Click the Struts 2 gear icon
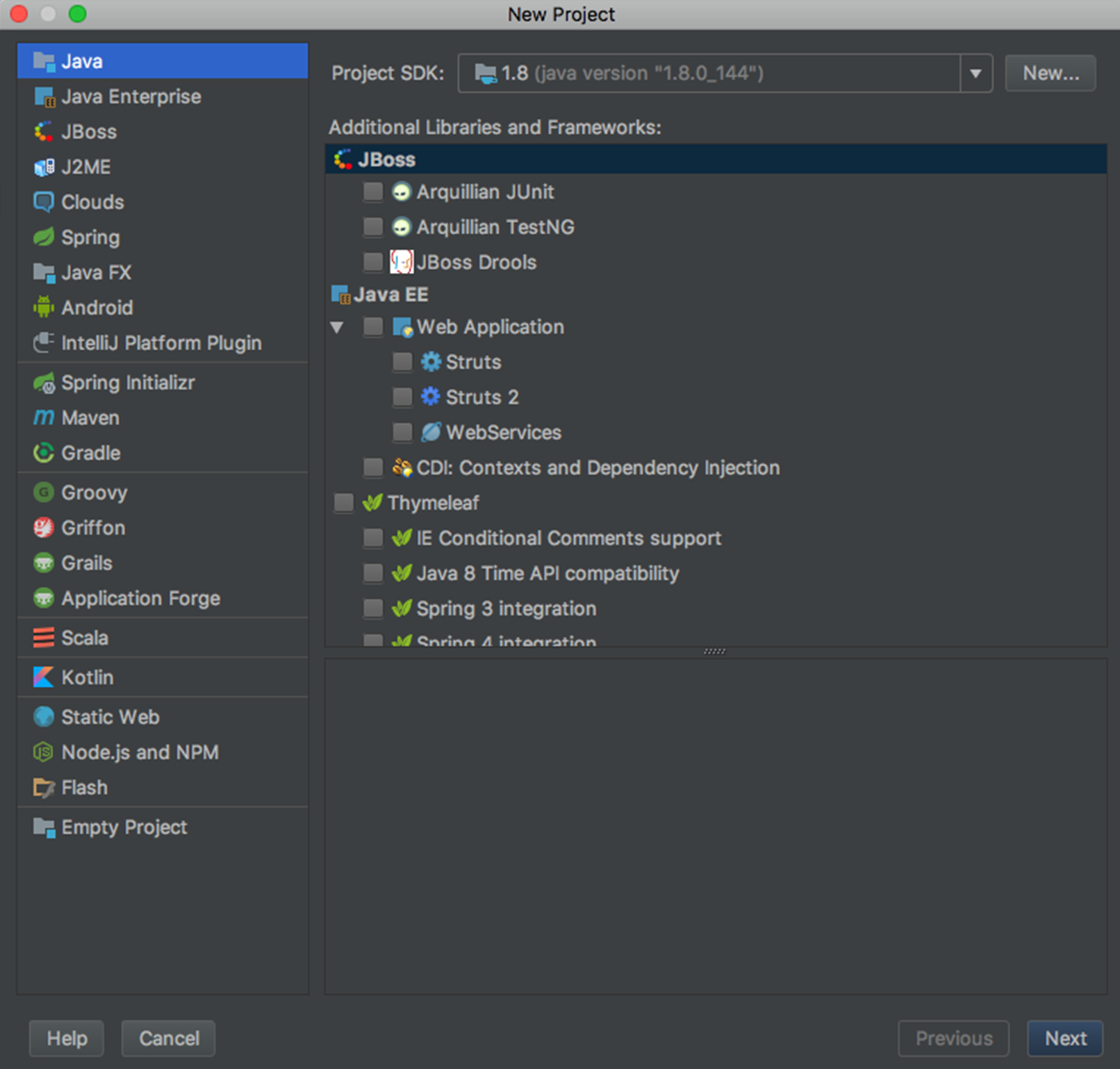The width and height of the screenshot is (1120, 1069). coord(431,397)
